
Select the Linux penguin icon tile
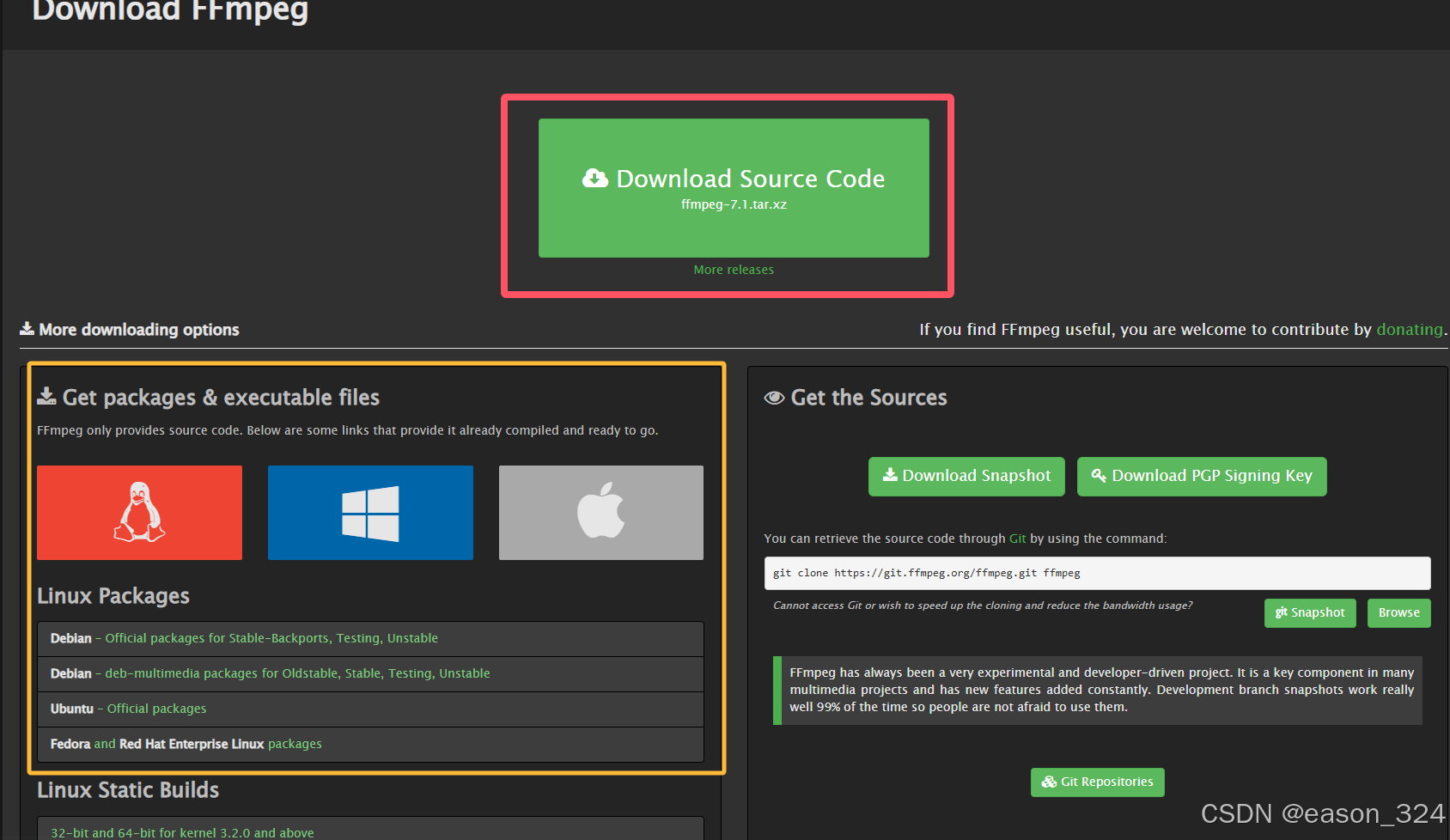(x=139, y=513)
